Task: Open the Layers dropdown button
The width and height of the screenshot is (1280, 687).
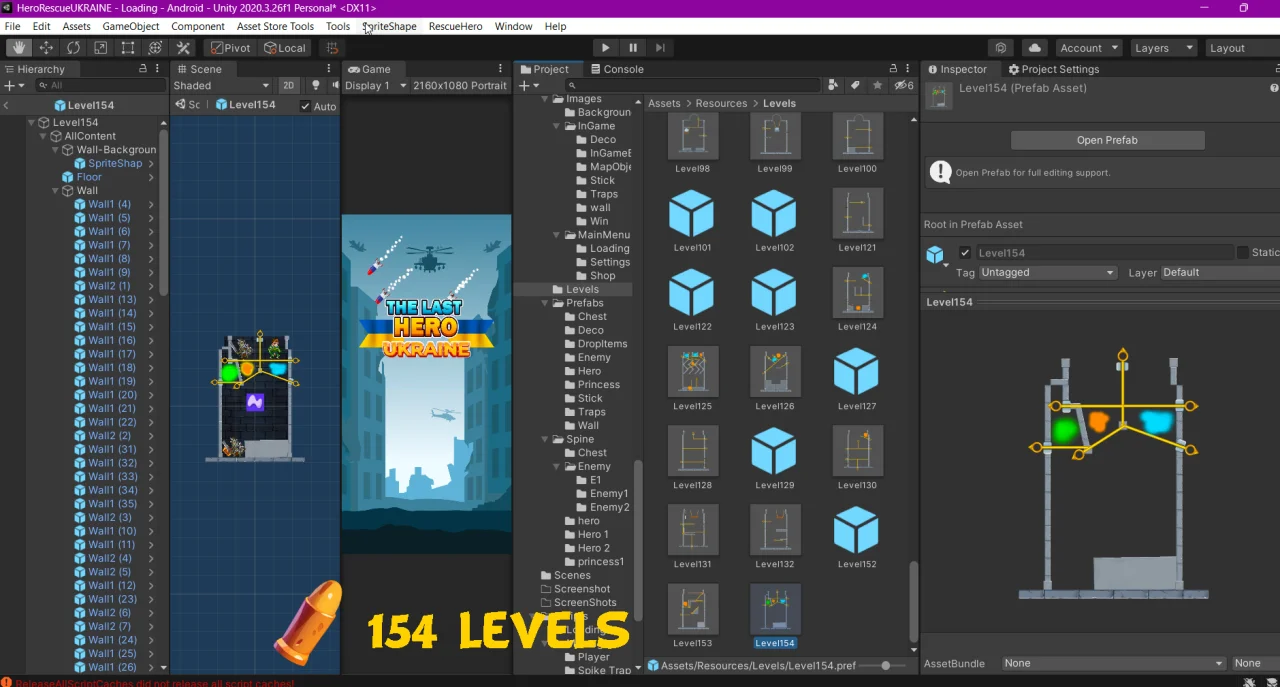Action: pyautogui.click(x=1162, y=48)
